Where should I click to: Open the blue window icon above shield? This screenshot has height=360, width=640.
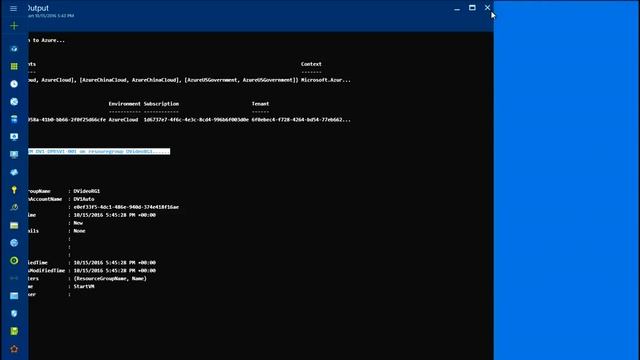(x=14, y=296)
